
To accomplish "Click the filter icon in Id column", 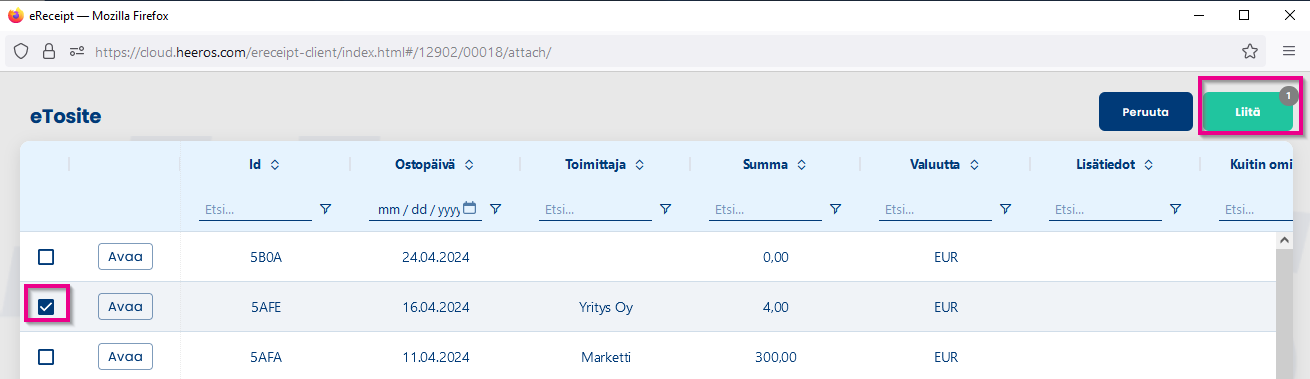I will [325, 209].
